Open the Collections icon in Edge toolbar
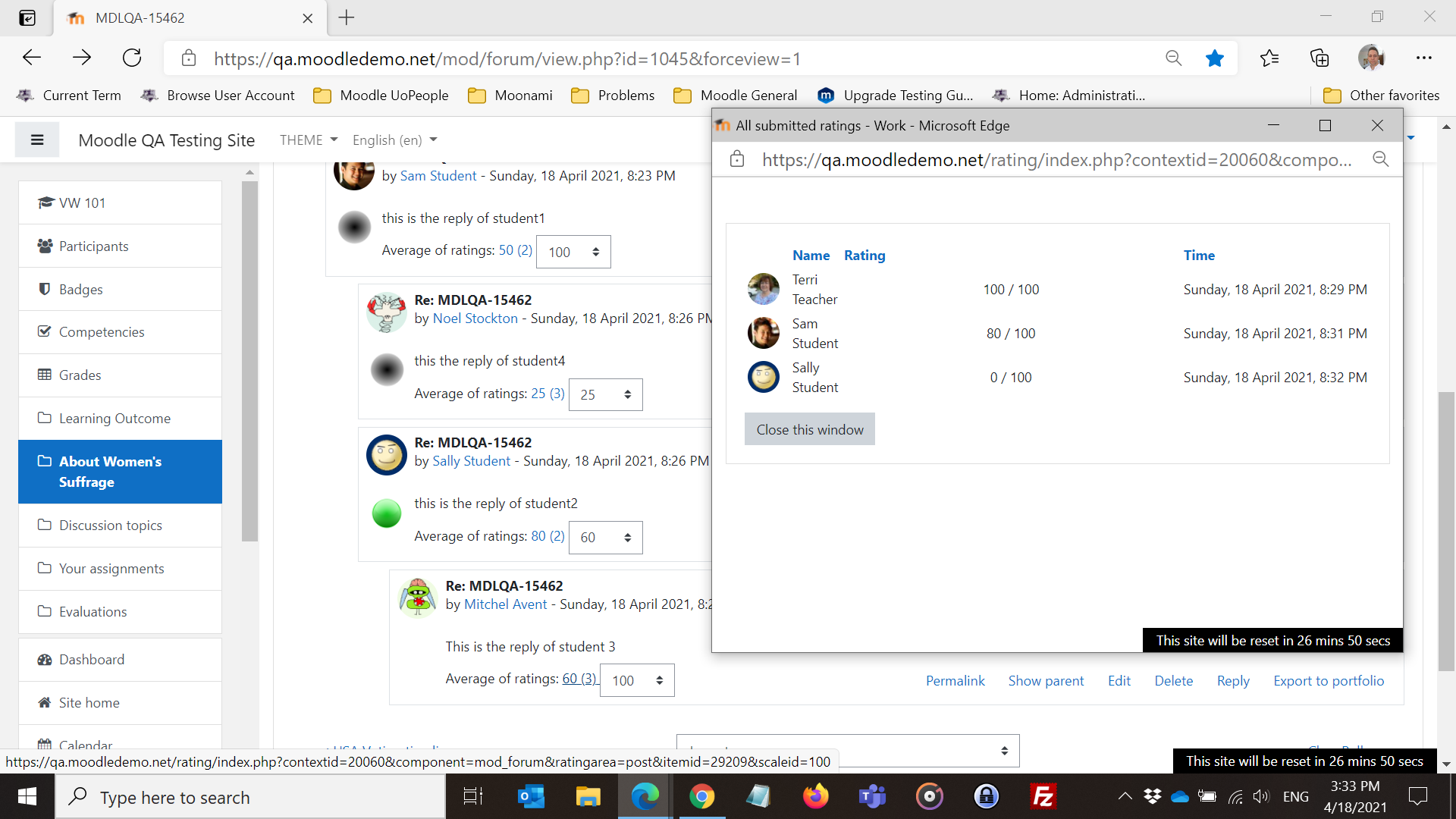The height and width of the screenshot is (819, 1456). pos(1319,58)
